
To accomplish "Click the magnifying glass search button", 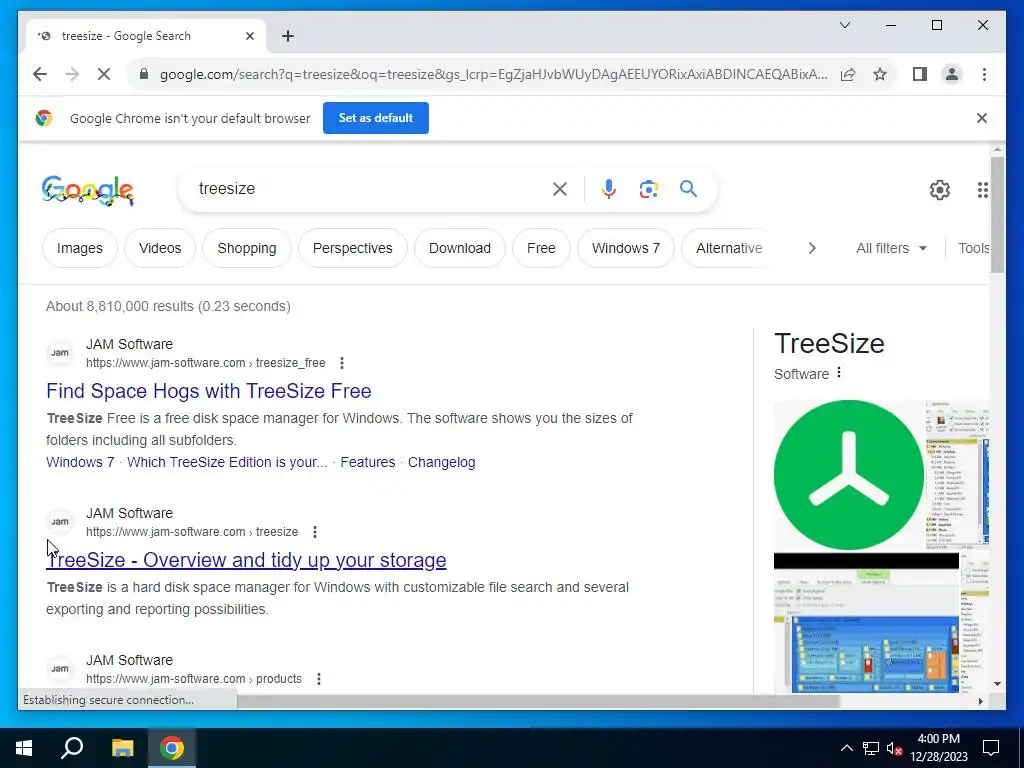I will point(688,189).
